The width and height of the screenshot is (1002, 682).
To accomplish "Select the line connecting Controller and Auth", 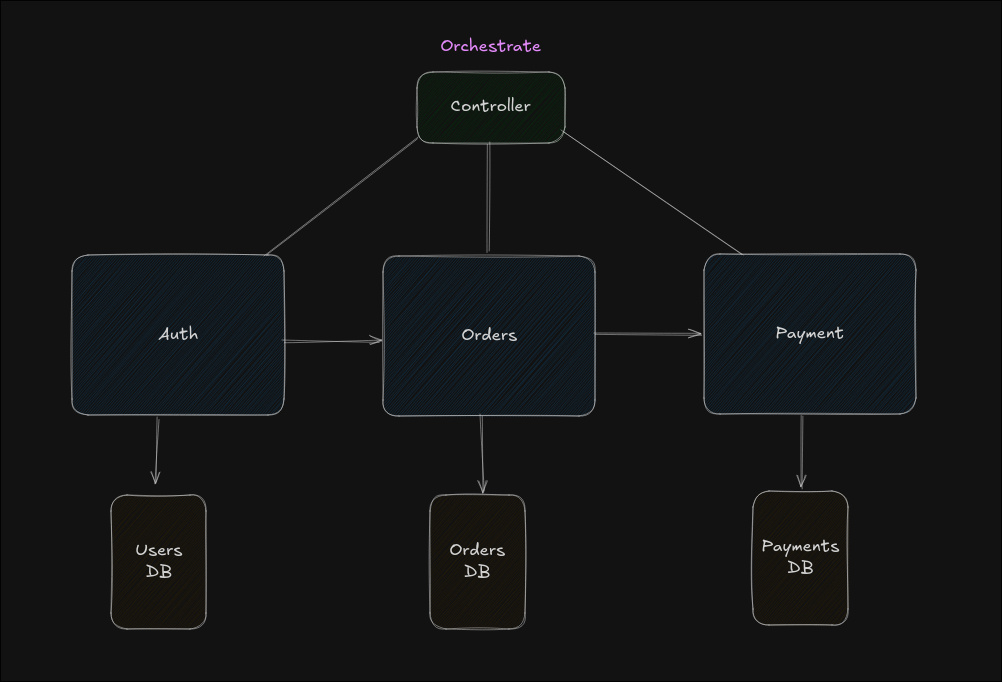I will coord(343,196).
